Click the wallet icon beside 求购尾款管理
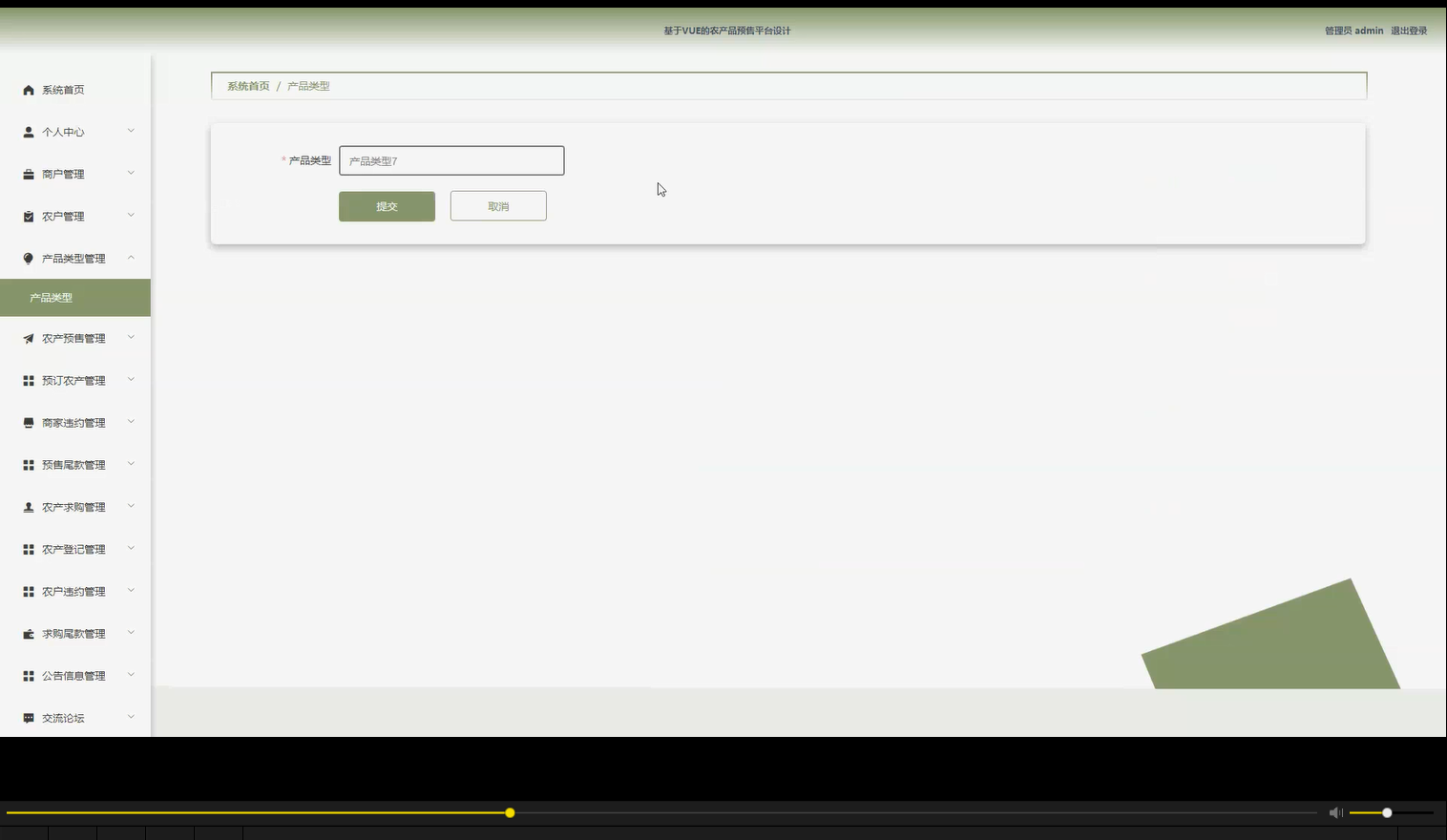Viewport: 1447px width, 840px height. [x=29, y=634]
